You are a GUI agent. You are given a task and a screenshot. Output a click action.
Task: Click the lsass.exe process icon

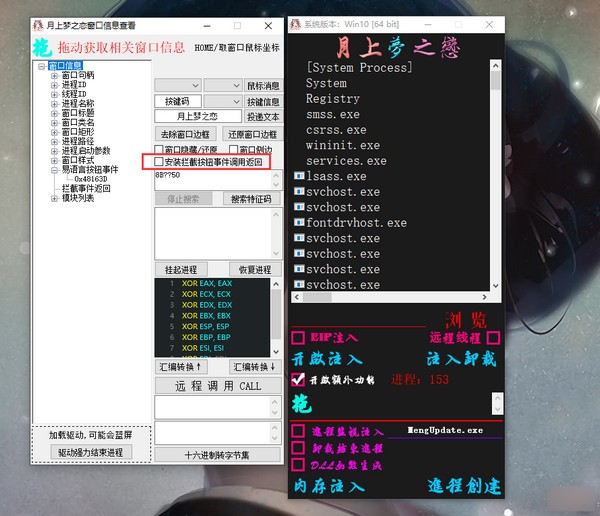(x=298, y=176)
